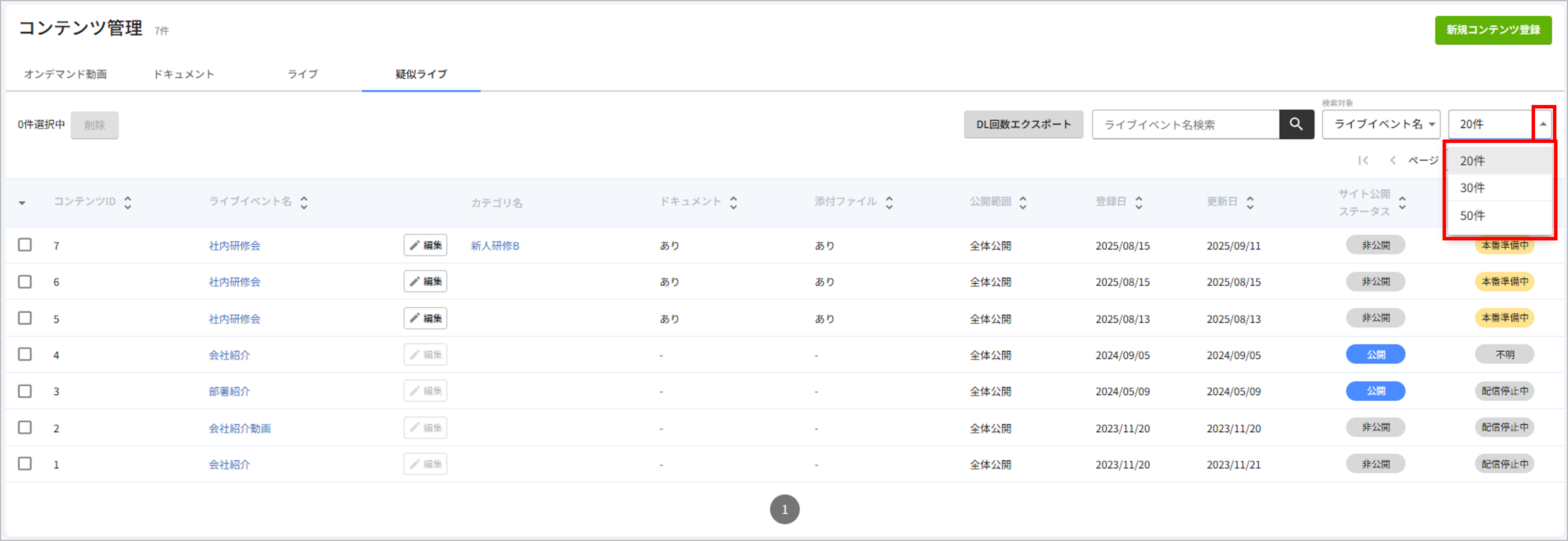Open 社内研修会 link for content ID 5
This screenshot has width=1568, height=541.
click(234, 319)
